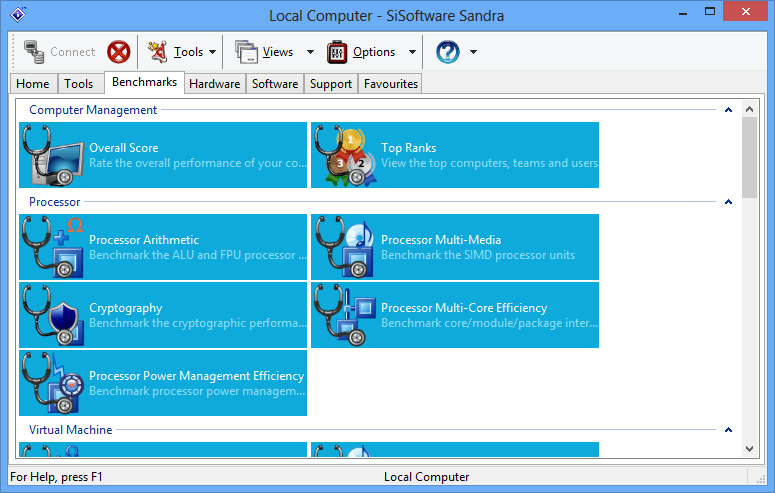The image size is (775, 493).
Task: Click the Views windows icon
Action: coord(246,52)
